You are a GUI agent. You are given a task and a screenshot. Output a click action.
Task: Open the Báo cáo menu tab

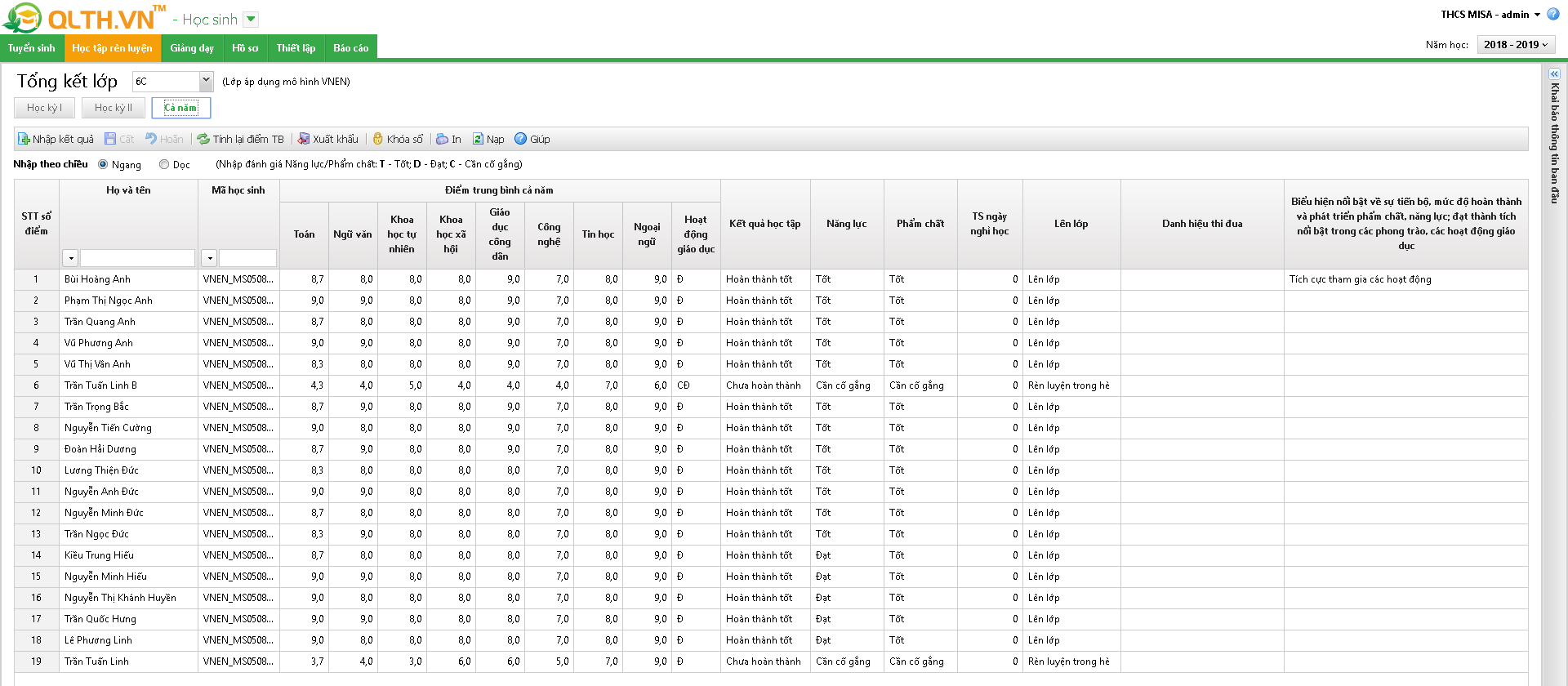[x=350, y=48]
